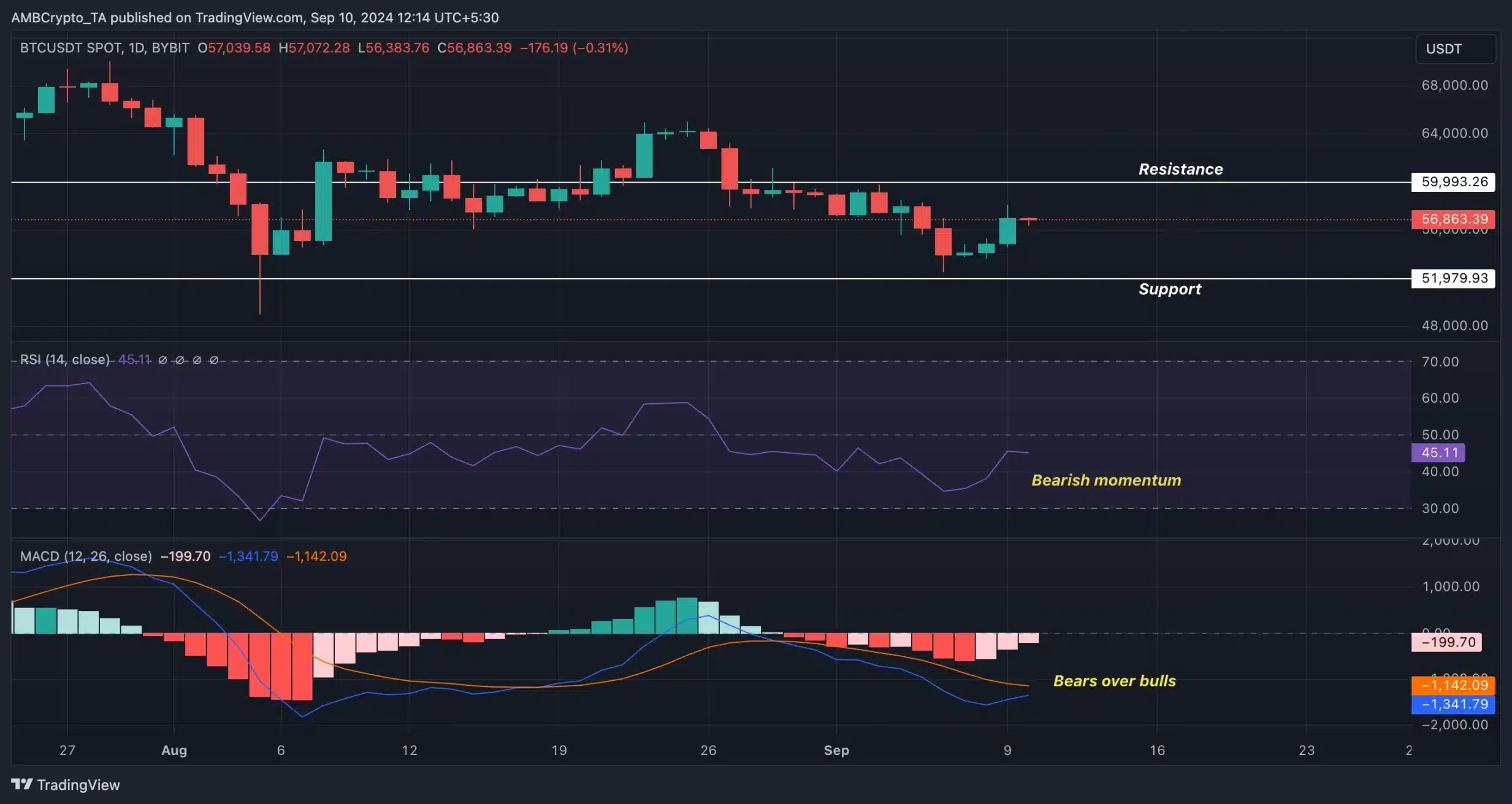Click the RSI (14, close) indicator label
Image resolution: width=1512 pixels, height=804 pixels.
pyautogui.click(x=64, y=360)
